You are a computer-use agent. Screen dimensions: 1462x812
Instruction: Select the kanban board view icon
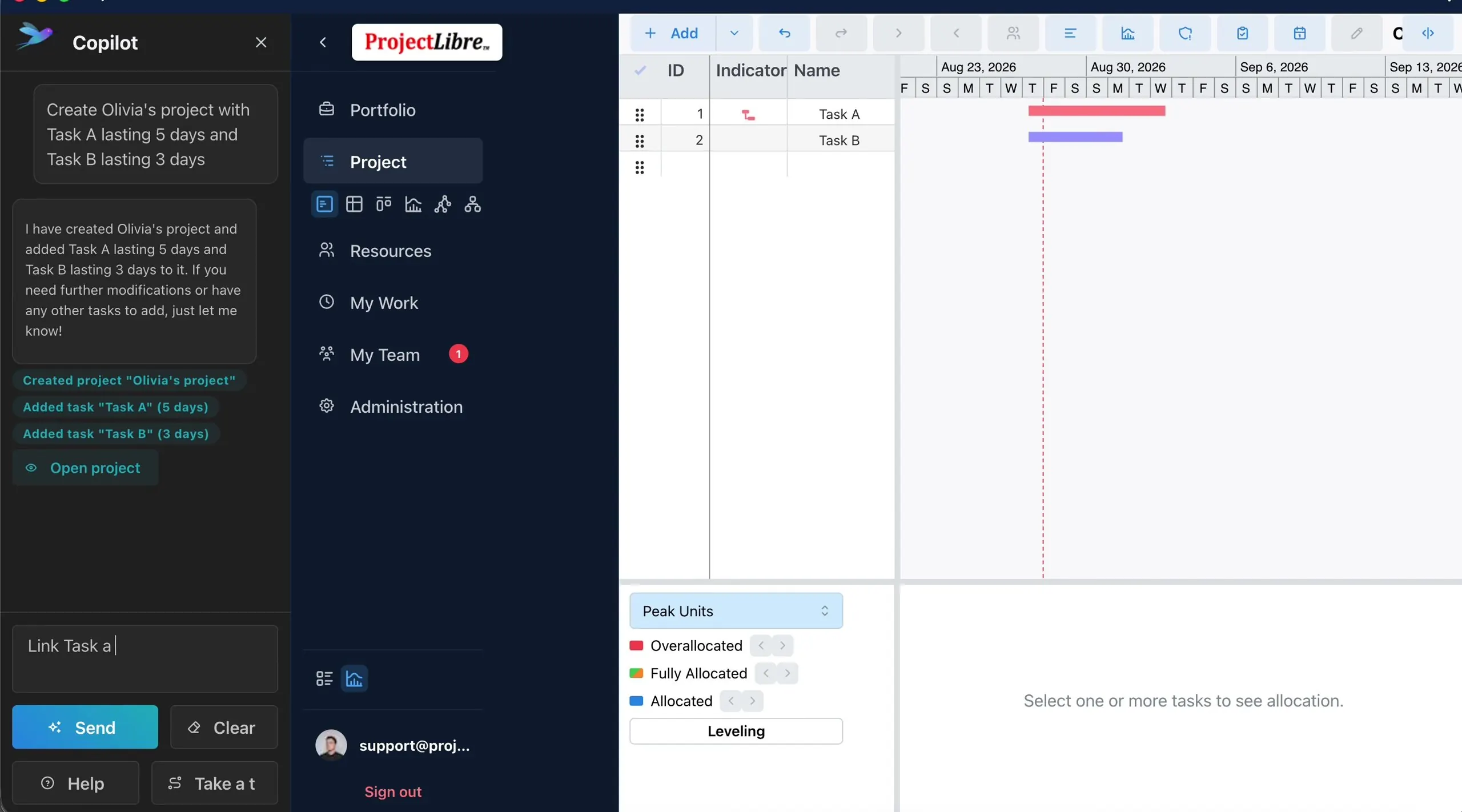pos(384,204)
